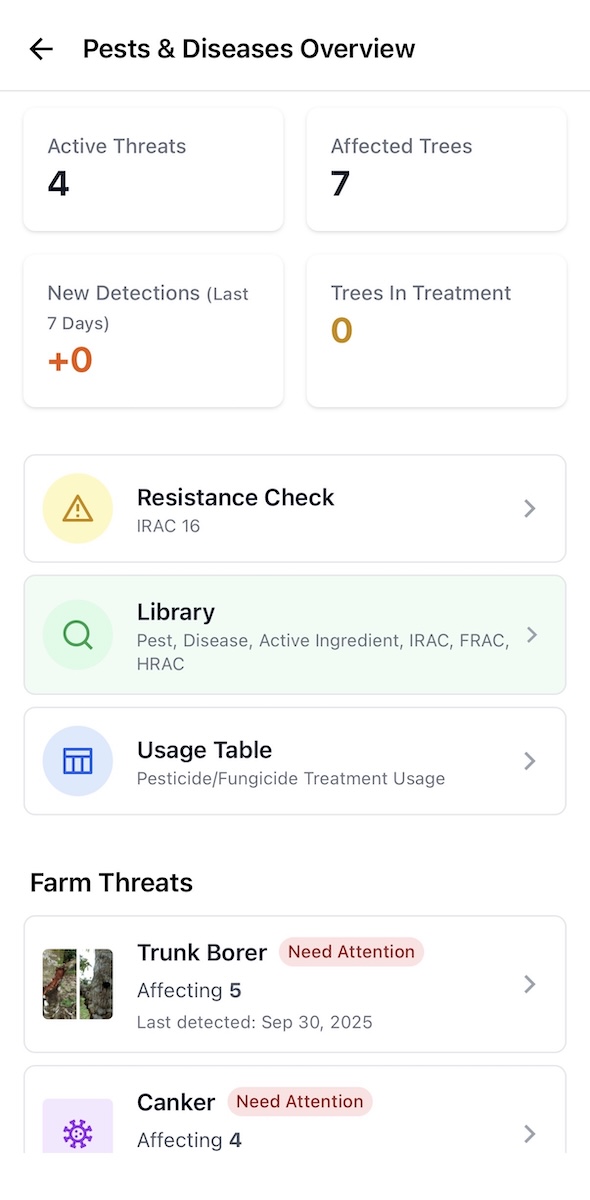590x1200 pixels.
Task: Click the green magnifying glass Library icon
Action: pos(78,635)
